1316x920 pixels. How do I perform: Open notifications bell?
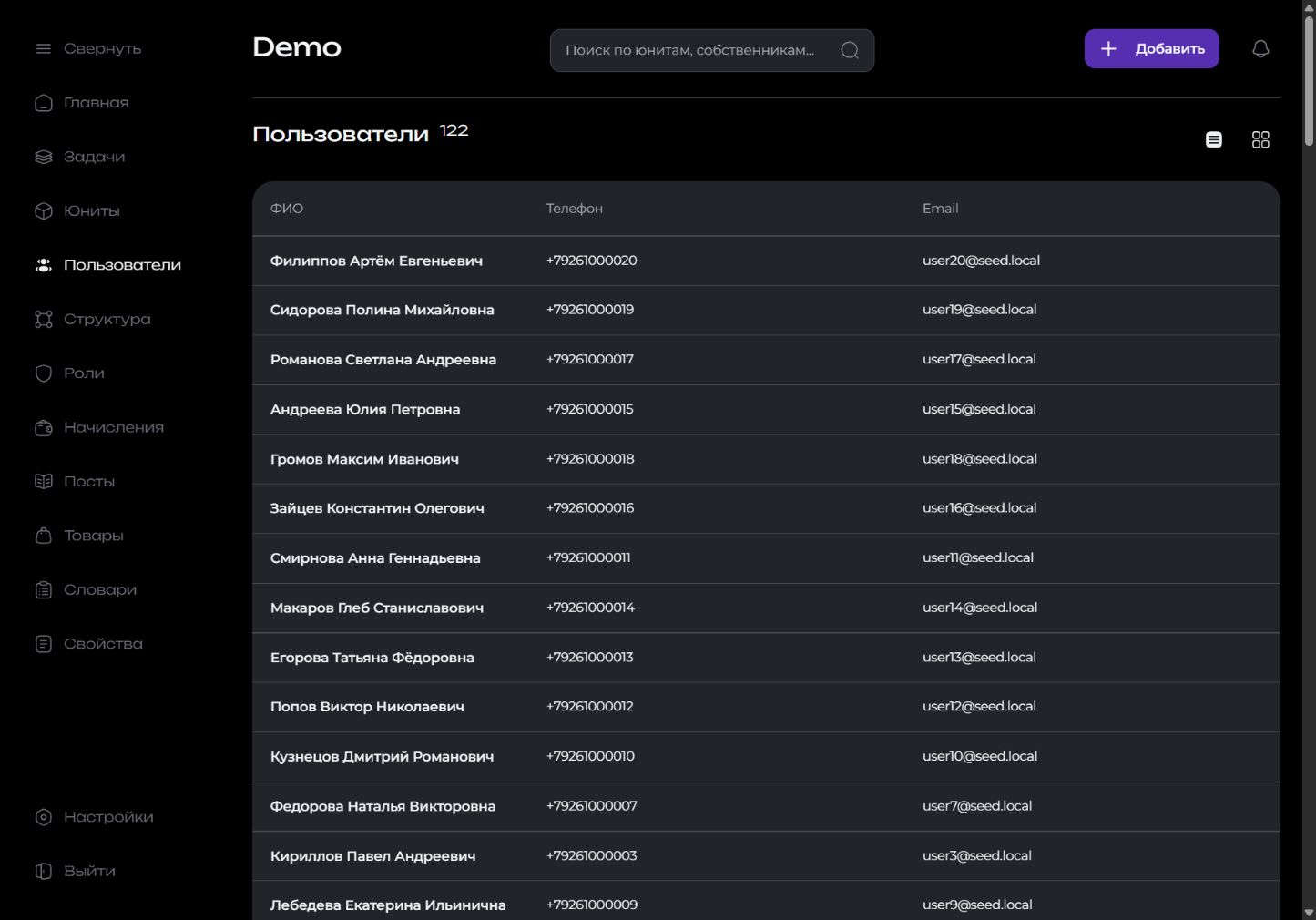(1260, 49)
